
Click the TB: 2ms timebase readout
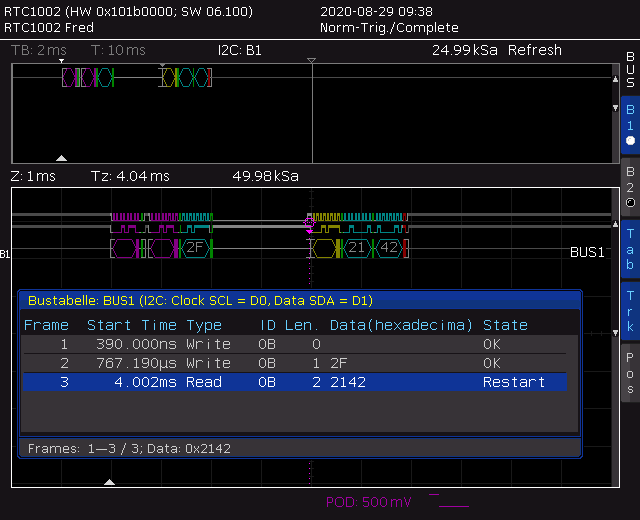pyautogui.click(x=39, y=50)
